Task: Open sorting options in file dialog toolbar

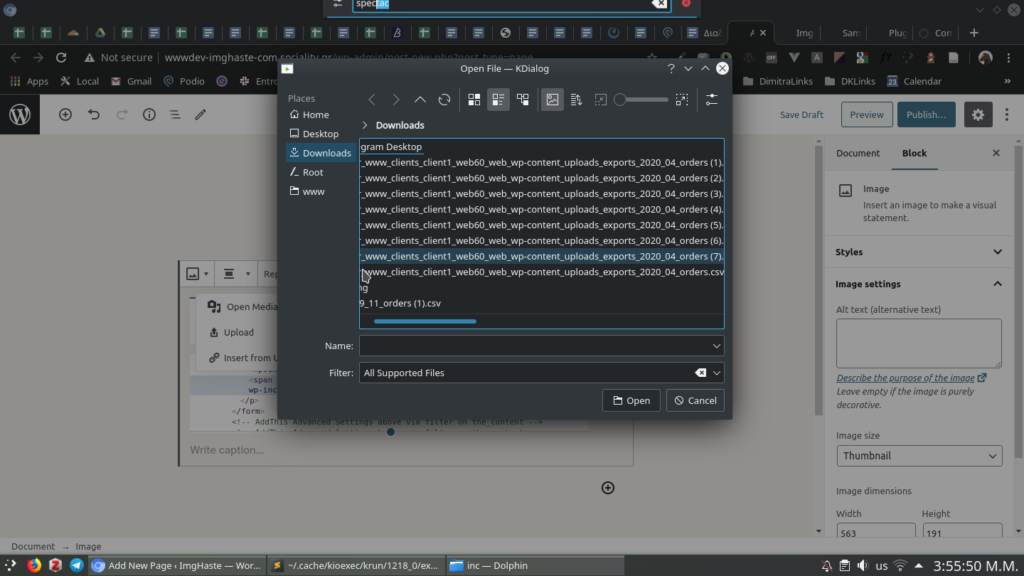Action: pyautogui.click(x=575, y=100)
